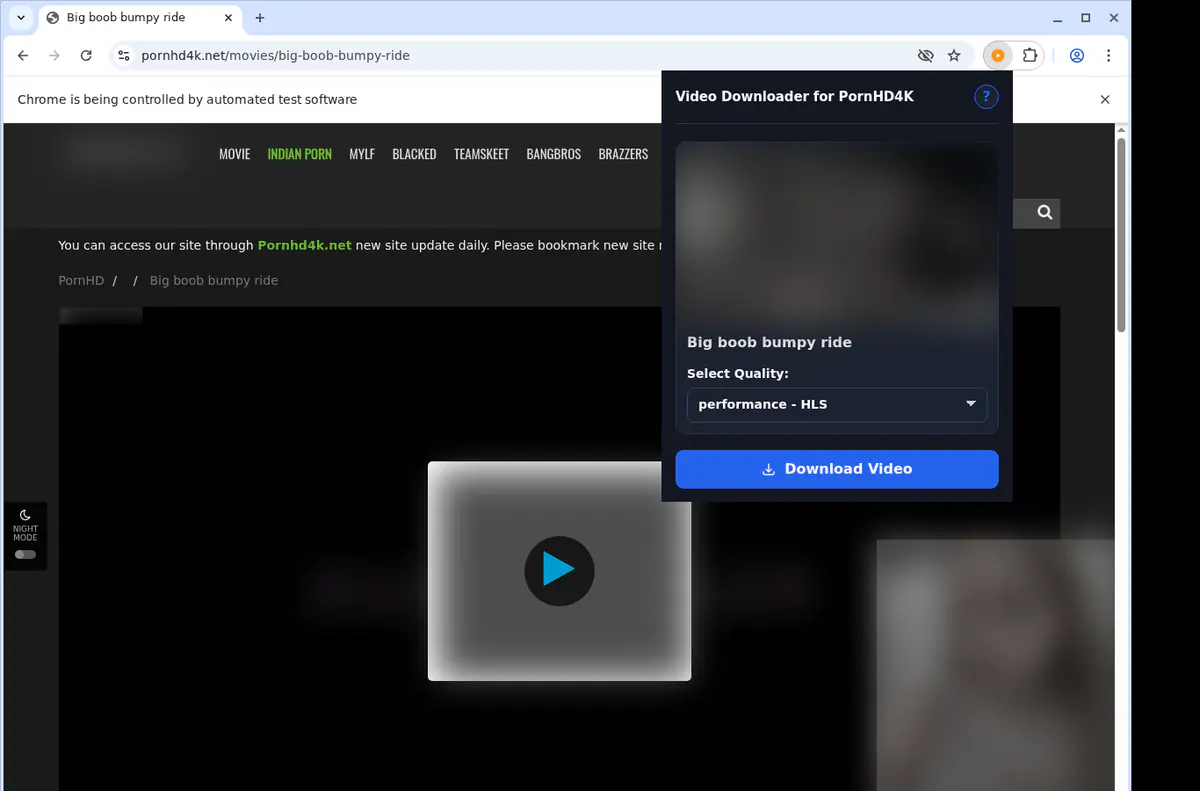Open the BLACKED menu item

pyautogui.click(x=414, y=154)
